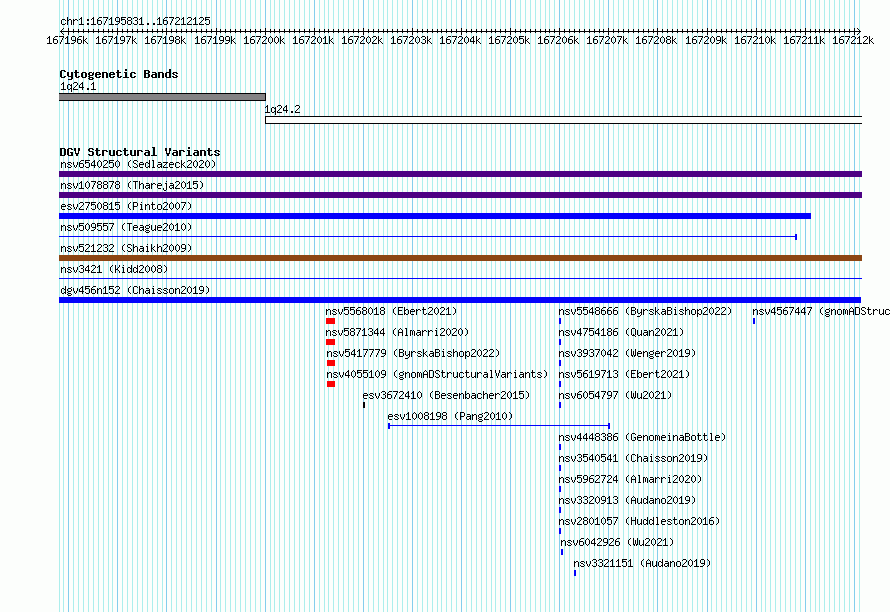
Task: Click the thin nsv3421 variant line
Action: (x=460, y=279)
